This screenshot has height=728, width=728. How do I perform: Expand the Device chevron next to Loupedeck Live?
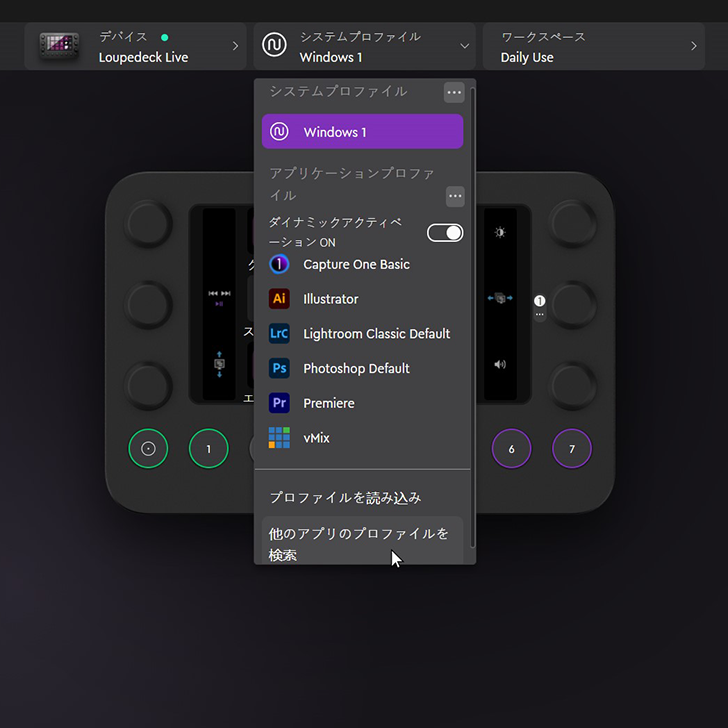click(235, 46)
